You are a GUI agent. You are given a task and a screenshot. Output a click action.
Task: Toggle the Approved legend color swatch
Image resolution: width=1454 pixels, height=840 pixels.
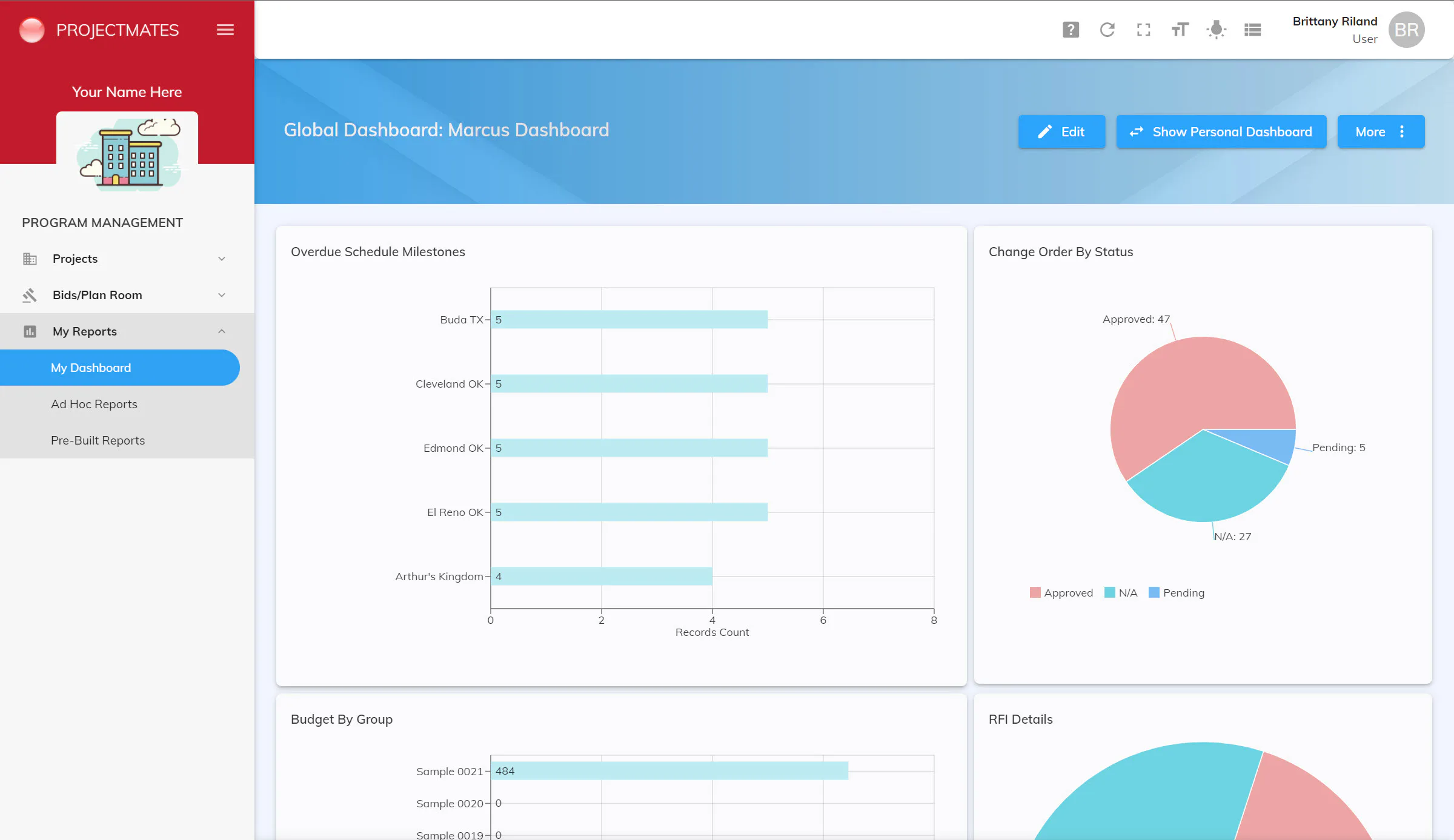coord(1035,592)
